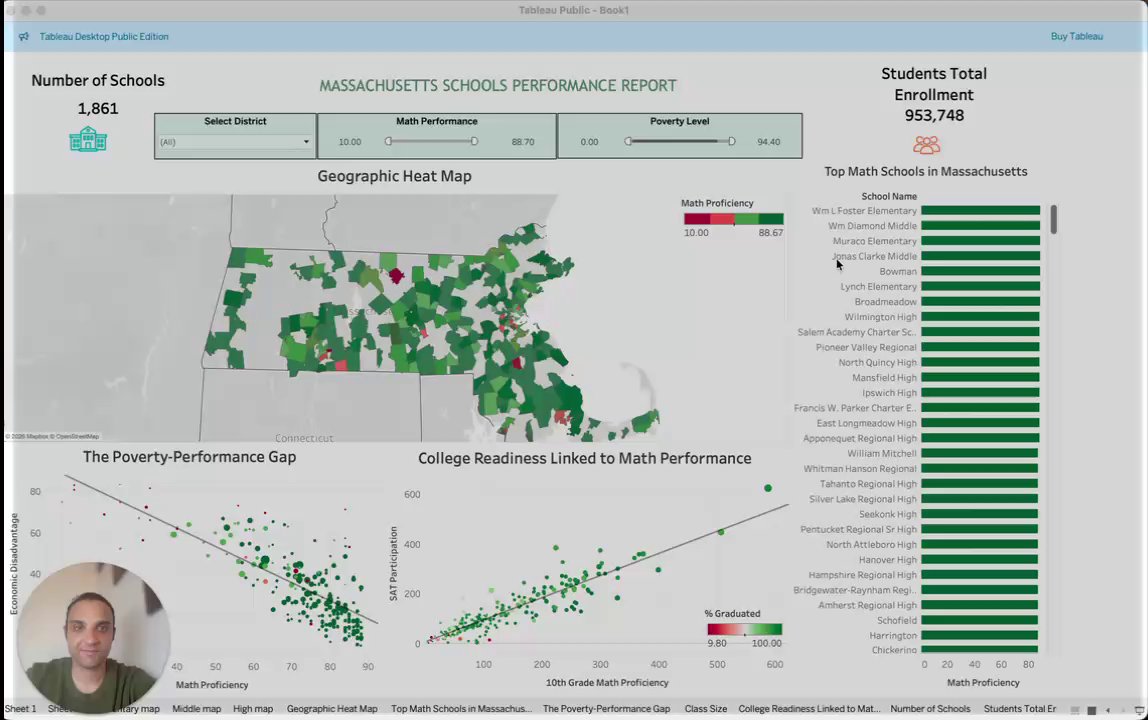The height and width of the screenshot is (720, 1148).
Task: Click the presentation mode icon at bottom right
Action: click(x=1139, y=710)
